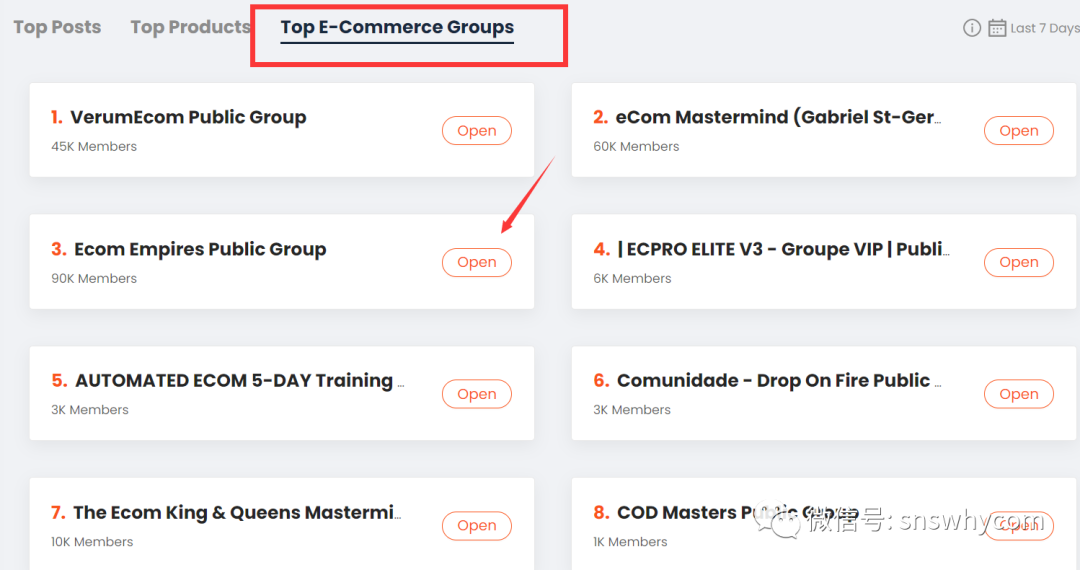Screen dimensions: 1080x570
Task: Click the VerumEcom Public Group title
Action: tap(188, 117)
